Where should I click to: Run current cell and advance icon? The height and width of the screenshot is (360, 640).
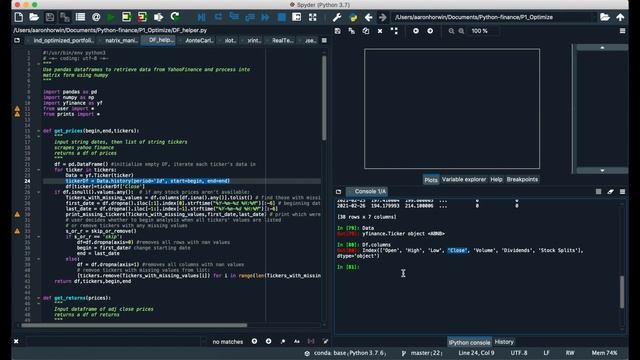(142, 17)
